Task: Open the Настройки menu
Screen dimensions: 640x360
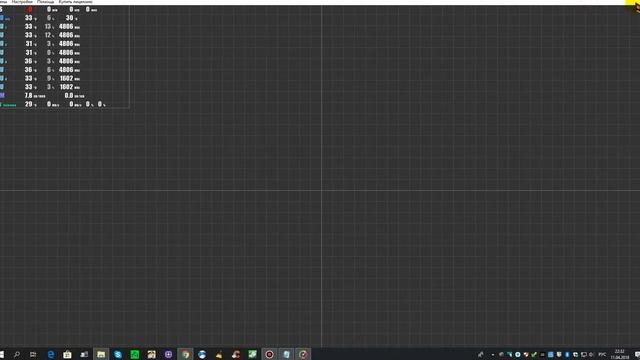Action: pos(22,2)
